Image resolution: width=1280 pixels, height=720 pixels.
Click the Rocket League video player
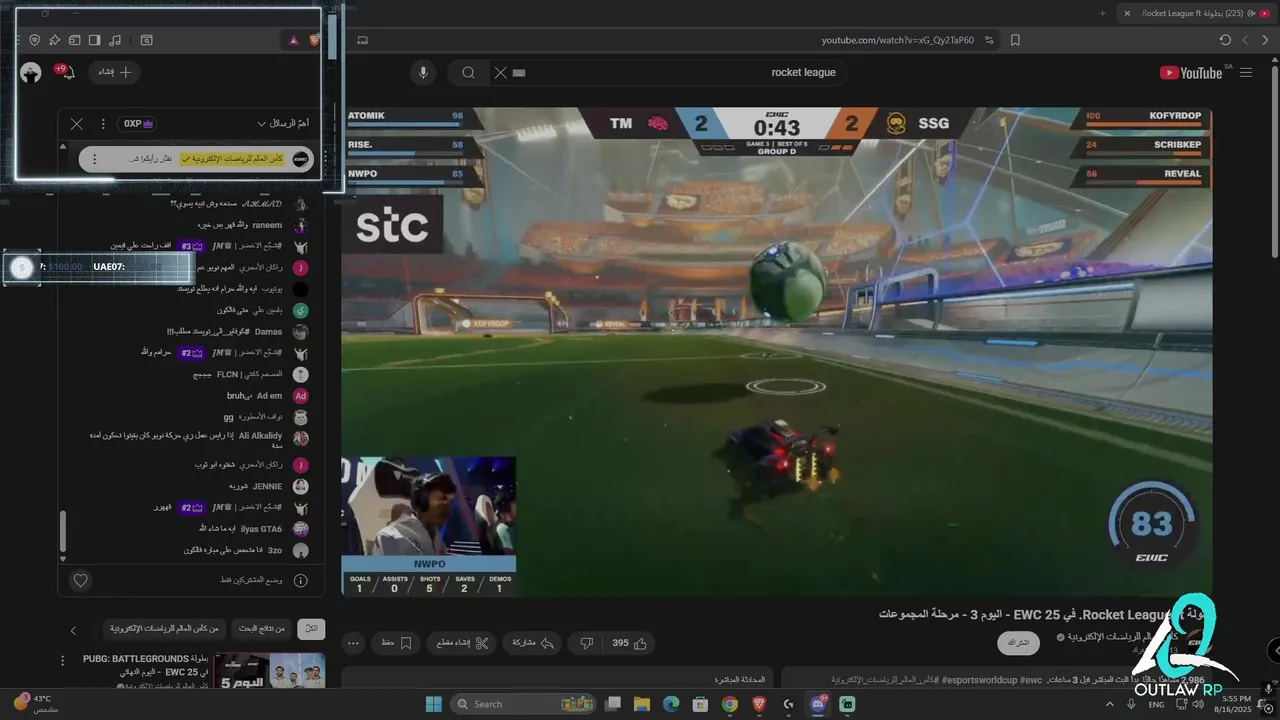(776, 352)
